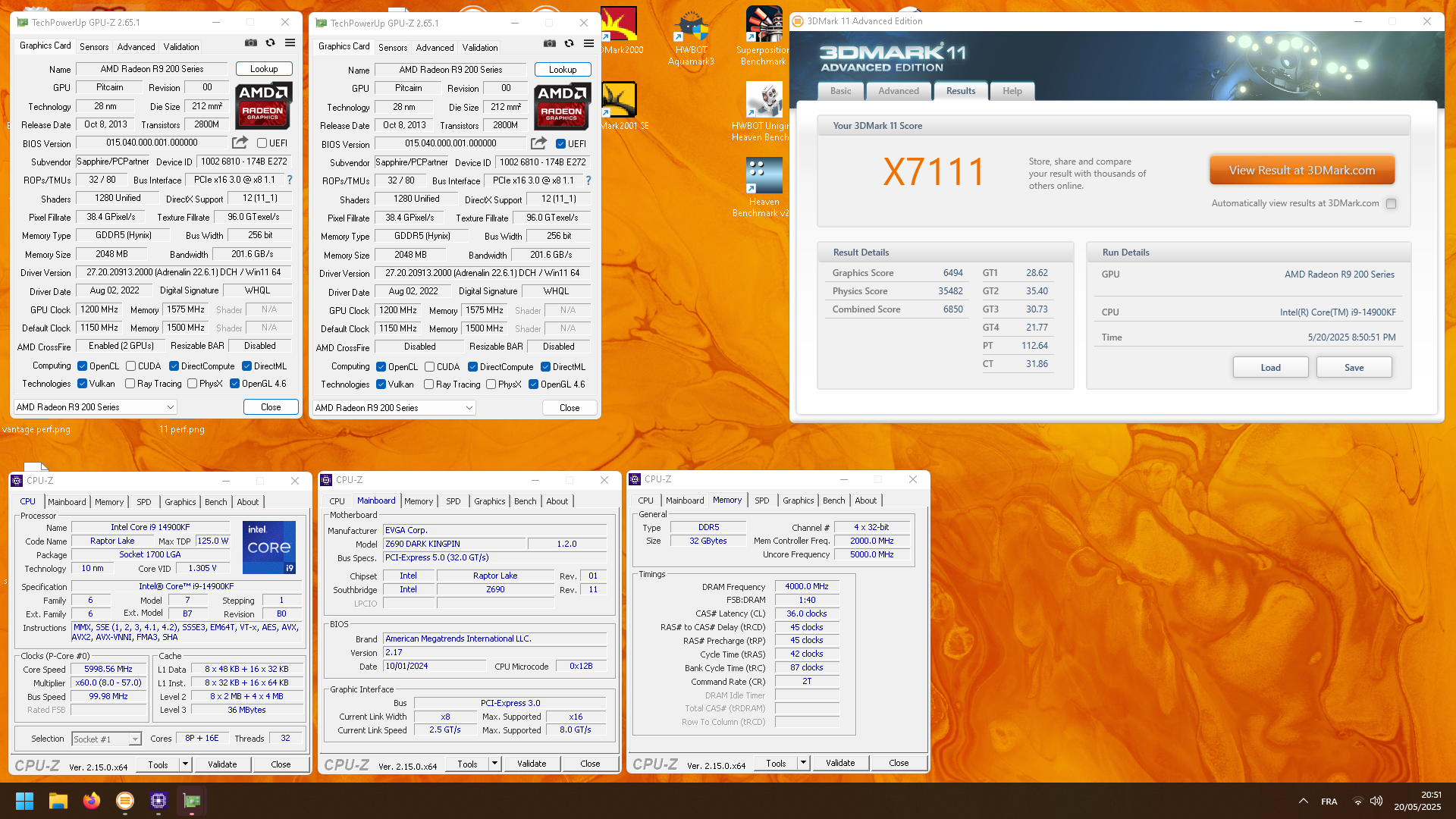The image size is (1456, 819).
Task: Click Load button in 3DMark Run Details
Action: 1270,368
